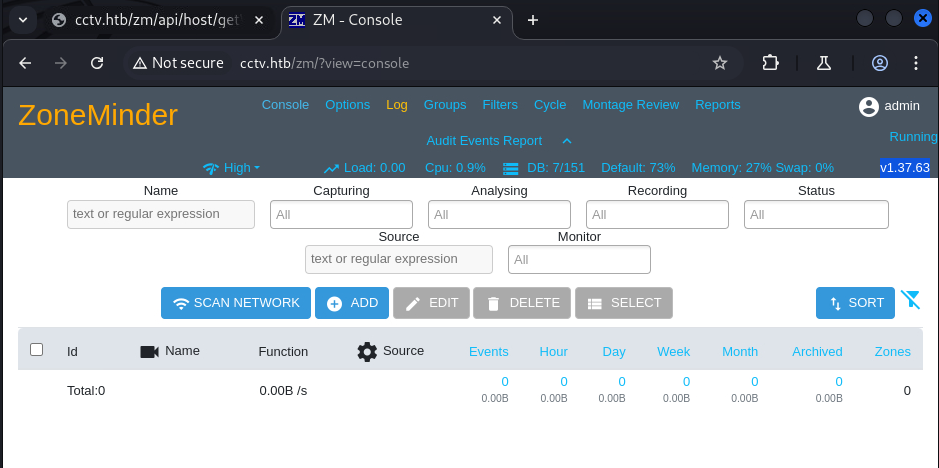Toggle the select-all monitors checkbox
The image size is (939, 468).
tap(37, 349)
